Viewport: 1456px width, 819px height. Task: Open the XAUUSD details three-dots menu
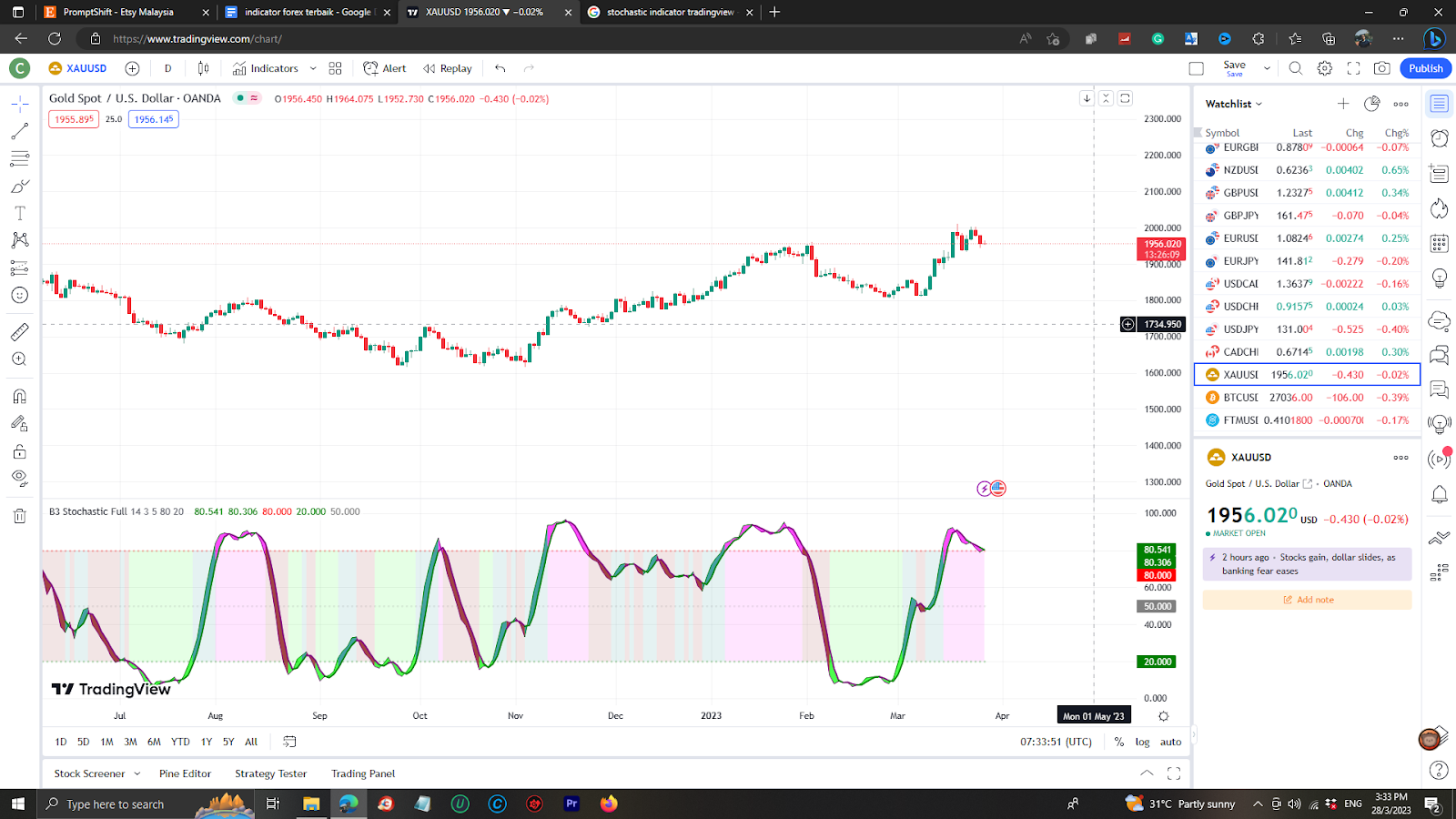coord(1400,458)
